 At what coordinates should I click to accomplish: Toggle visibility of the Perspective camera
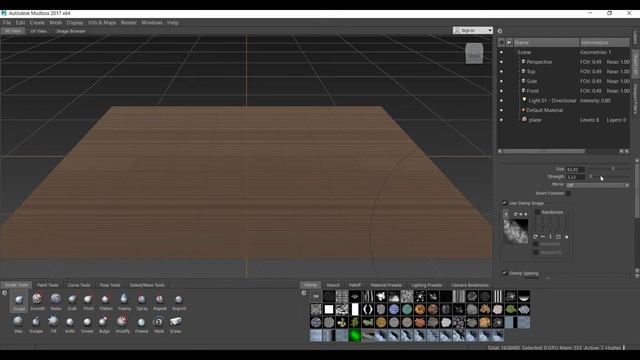tap(501, 62)
